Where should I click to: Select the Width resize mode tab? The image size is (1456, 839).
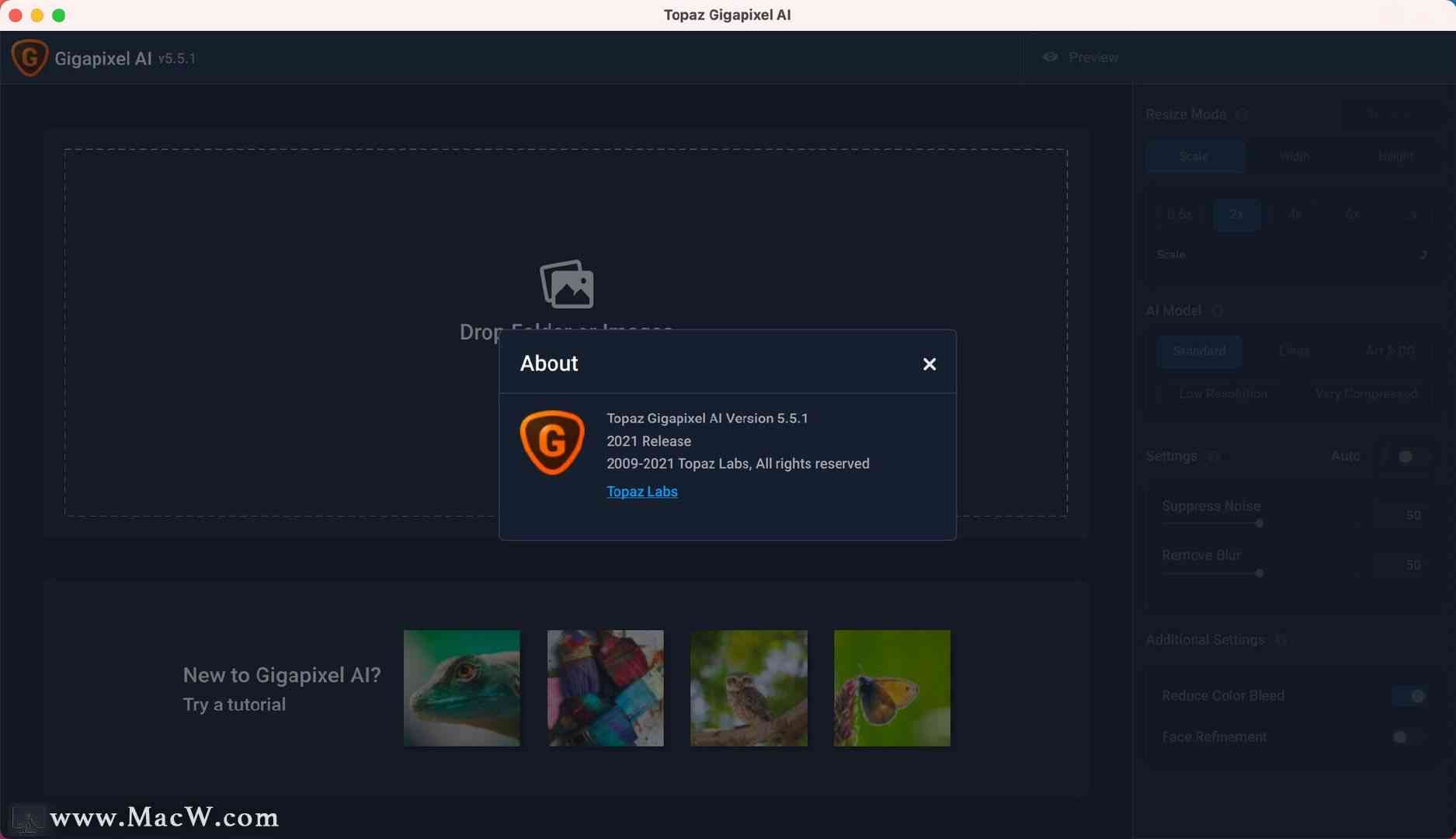[x=1294, y=156]
